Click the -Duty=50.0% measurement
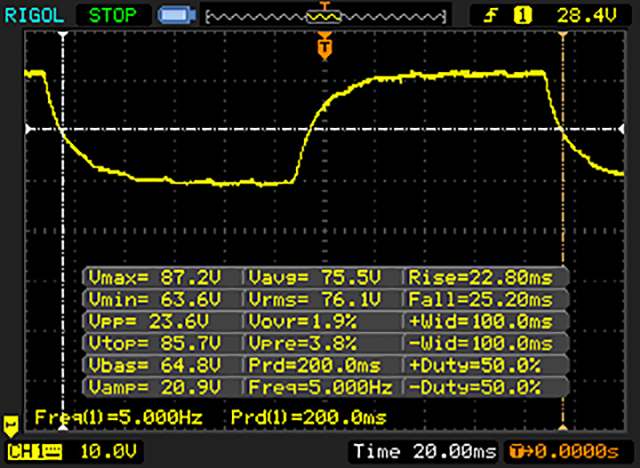 475,387
